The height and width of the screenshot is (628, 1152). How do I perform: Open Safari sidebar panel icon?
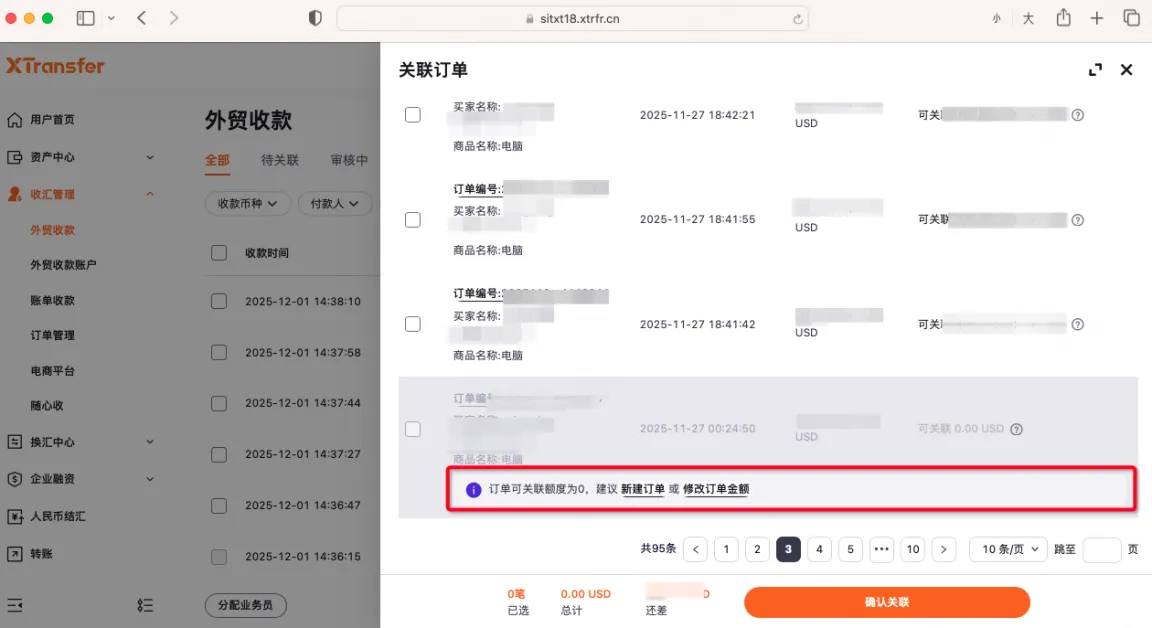tap(85, 18)
